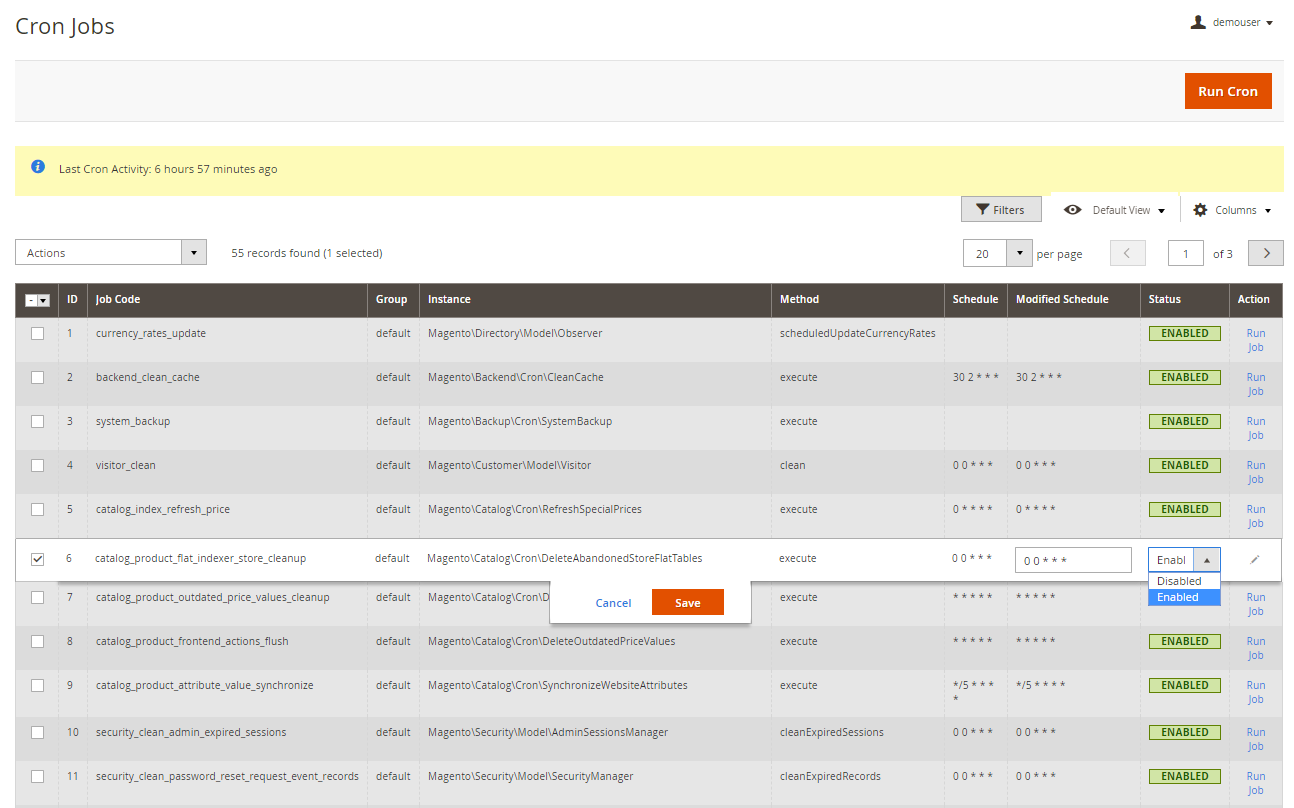
Task: Expand the Actions dropdown
Action: tap(111, 253)
